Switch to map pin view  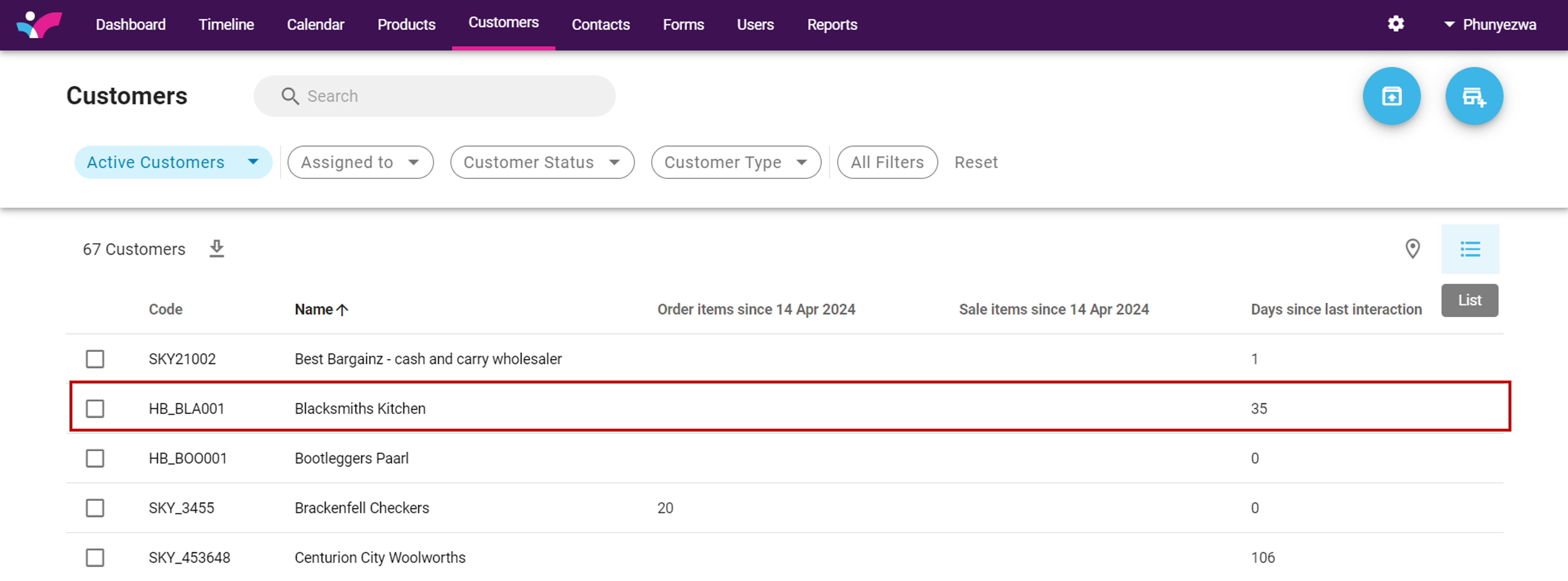[1412, 249]
